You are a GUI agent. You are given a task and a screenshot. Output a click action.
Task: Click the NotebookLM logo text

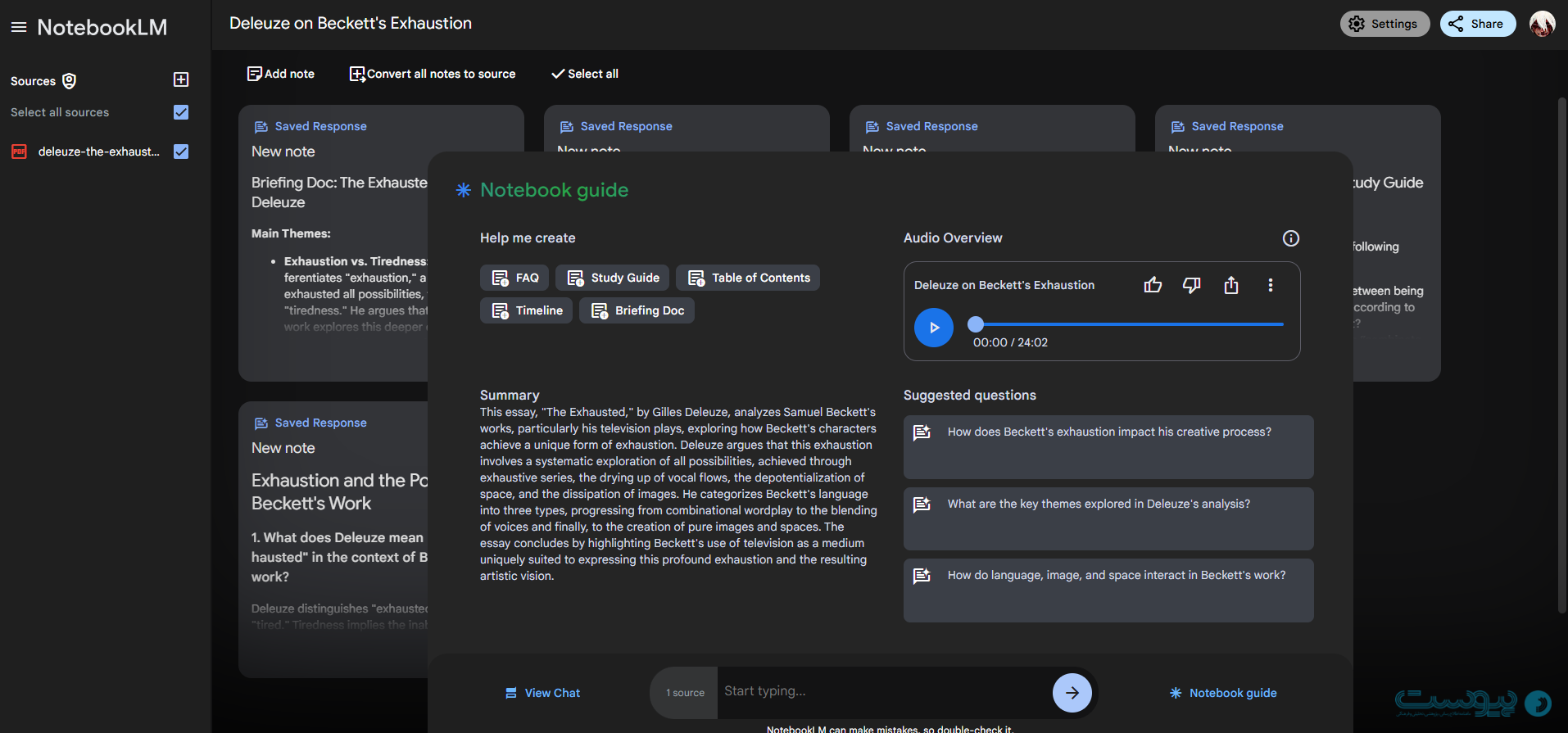click(102, 28)
